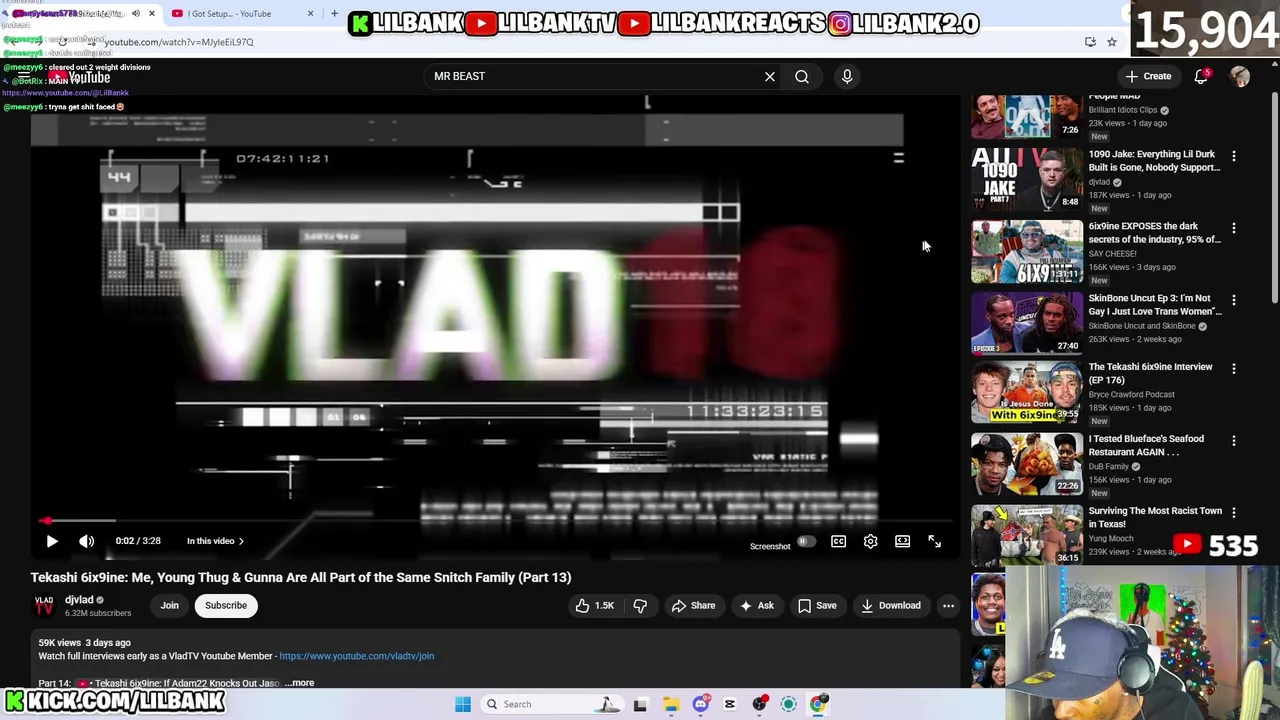This screenshot has width=1280, height=720.
Task: Open Task View from the taskbar
Action: (640, 704)
